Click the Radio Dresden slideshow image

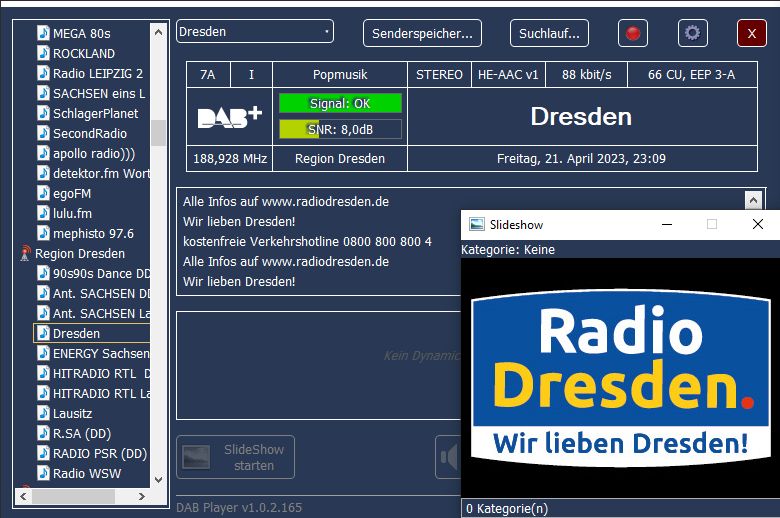coord(620,380)
